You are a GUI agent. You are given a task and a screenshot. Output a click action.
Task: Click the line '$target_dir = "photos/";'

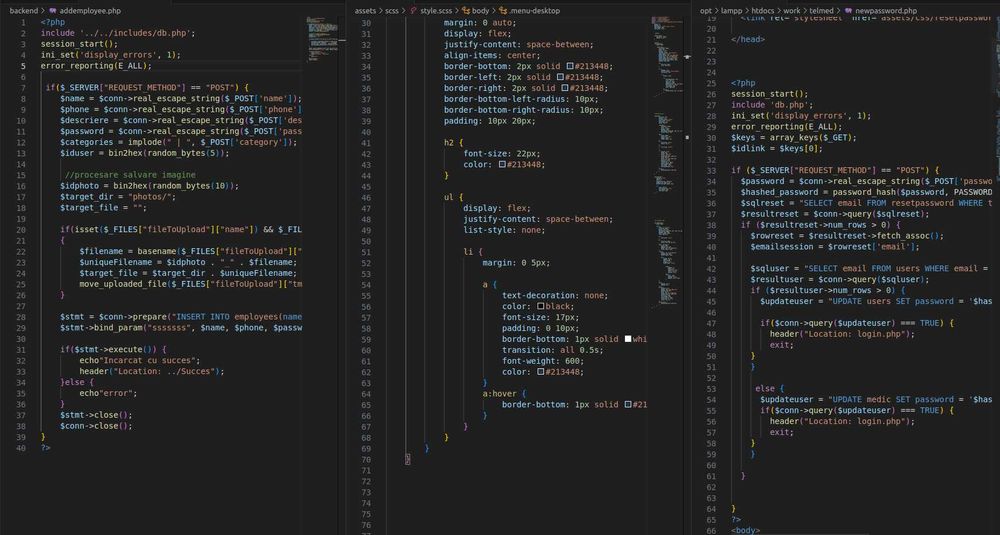[117, 197]
